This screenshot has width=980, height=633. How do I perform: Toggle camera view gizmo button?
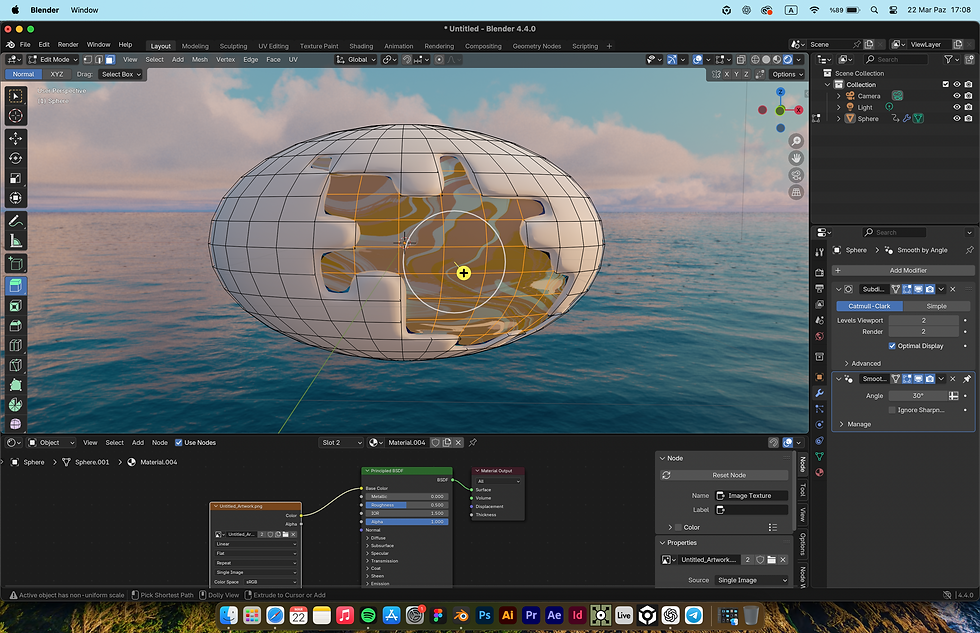point(796,175)
